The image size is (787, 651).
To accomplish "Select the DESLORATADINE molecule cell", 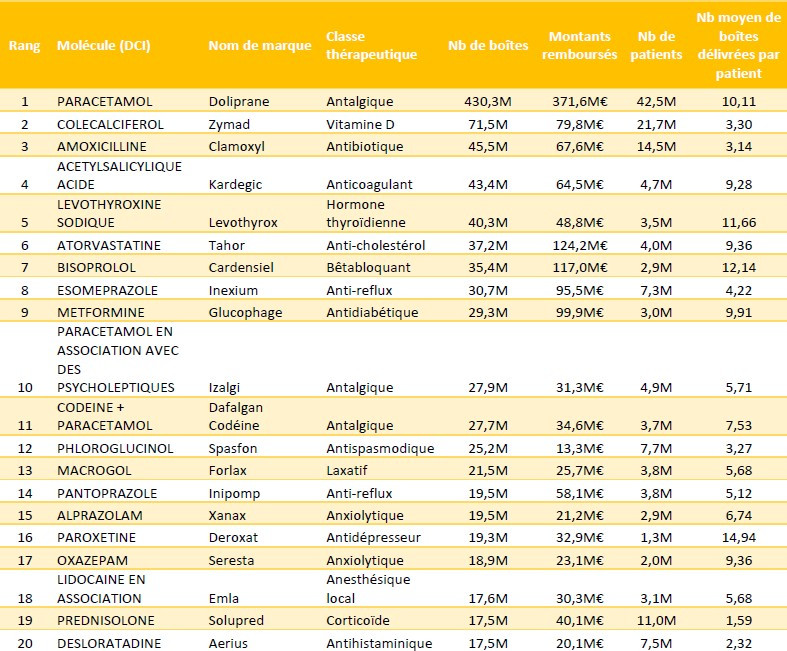I will pos(108,642).
